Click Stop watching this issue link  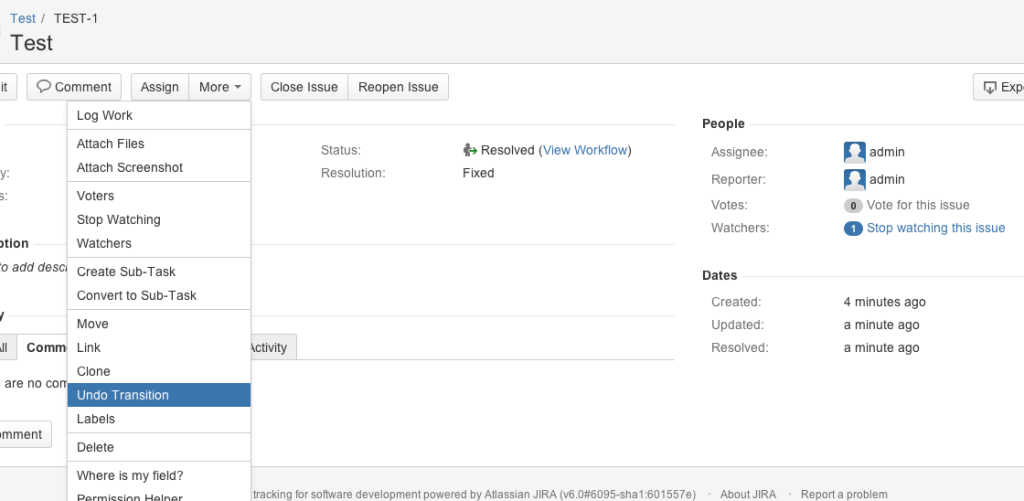[936, 228]
